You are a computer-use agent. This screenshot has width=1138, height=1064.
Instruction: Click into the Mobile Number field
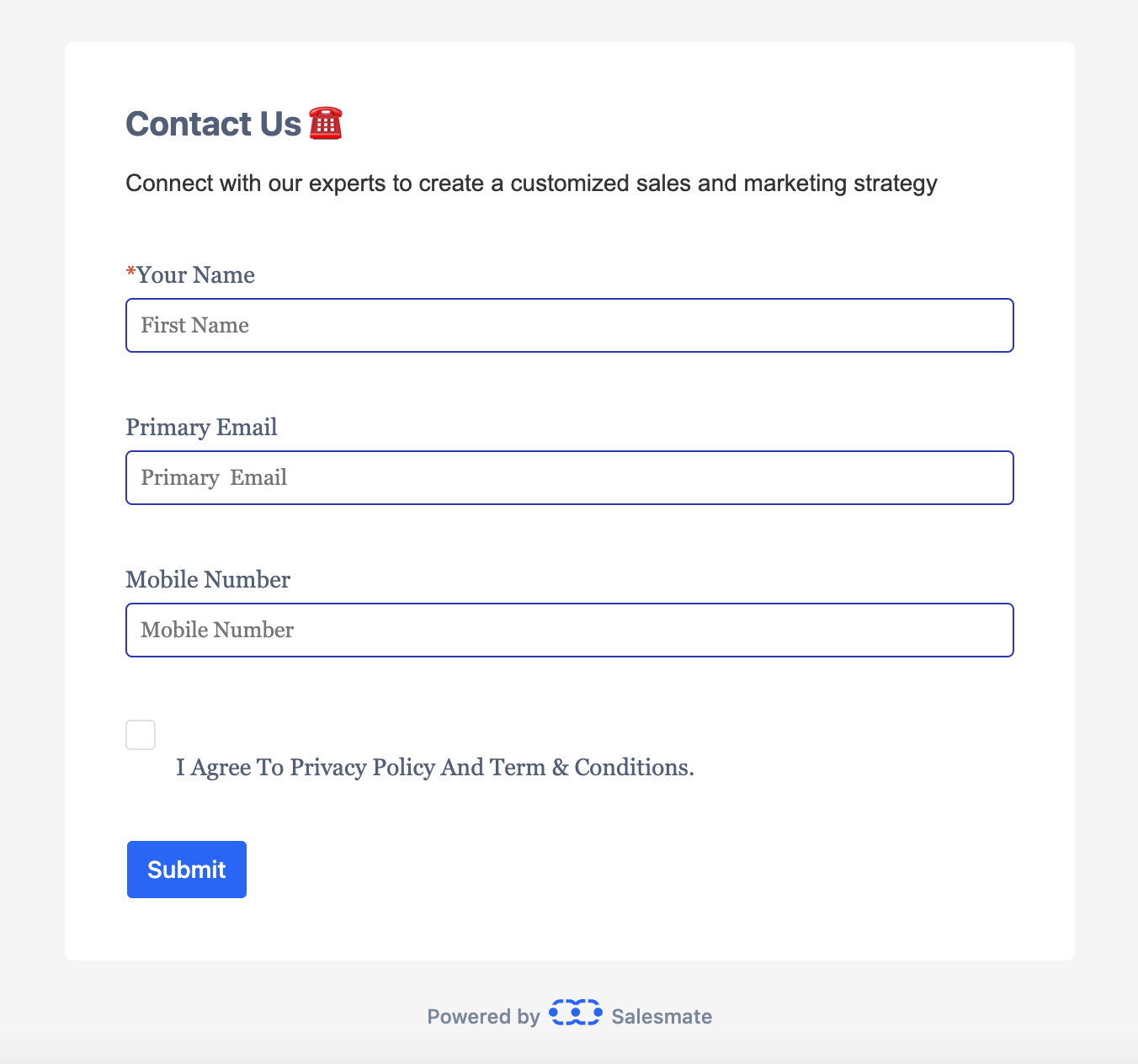(570, 630)
